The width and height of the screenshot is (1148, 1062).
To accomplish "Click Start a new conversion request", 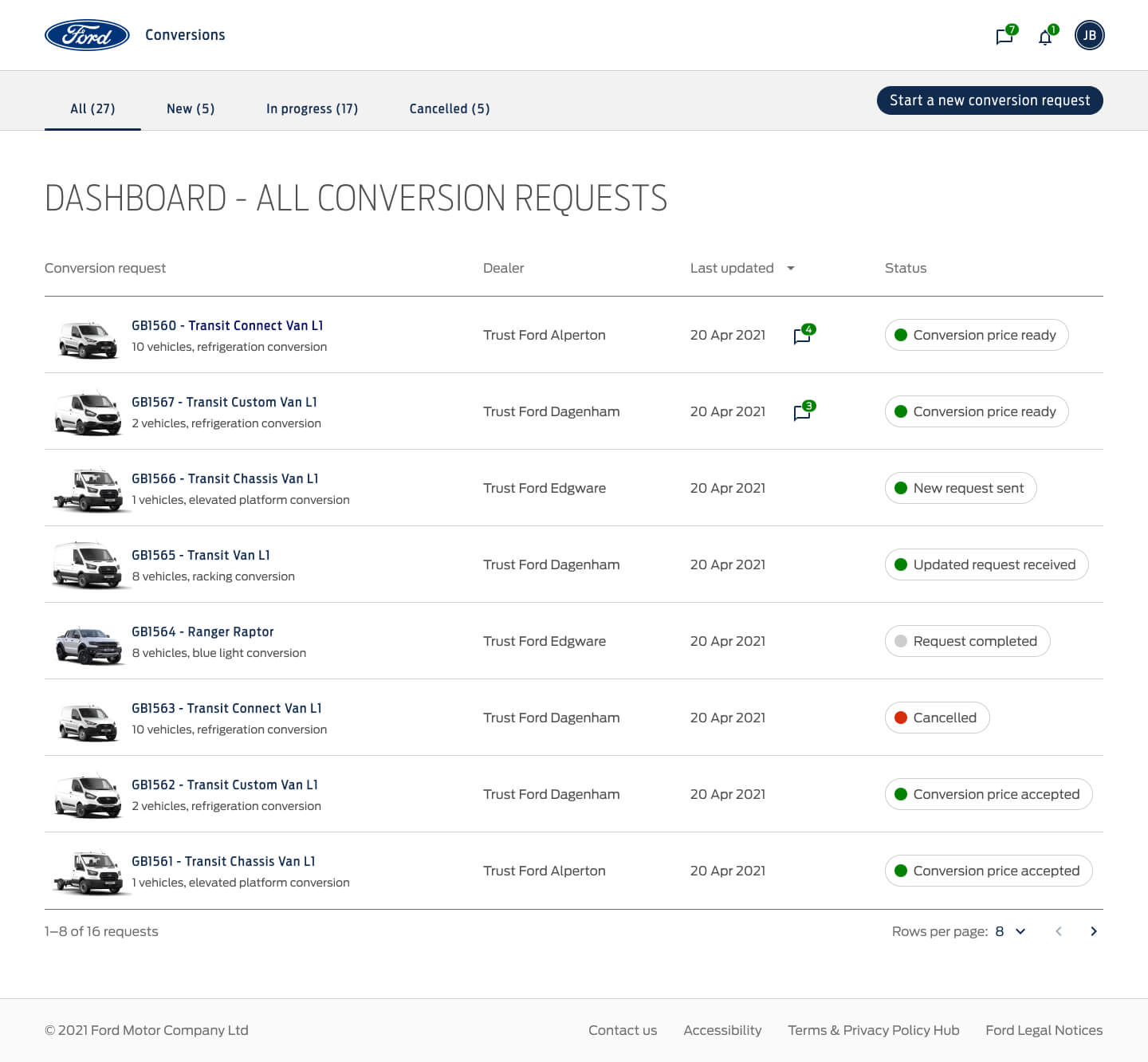I will click(990, 100).
